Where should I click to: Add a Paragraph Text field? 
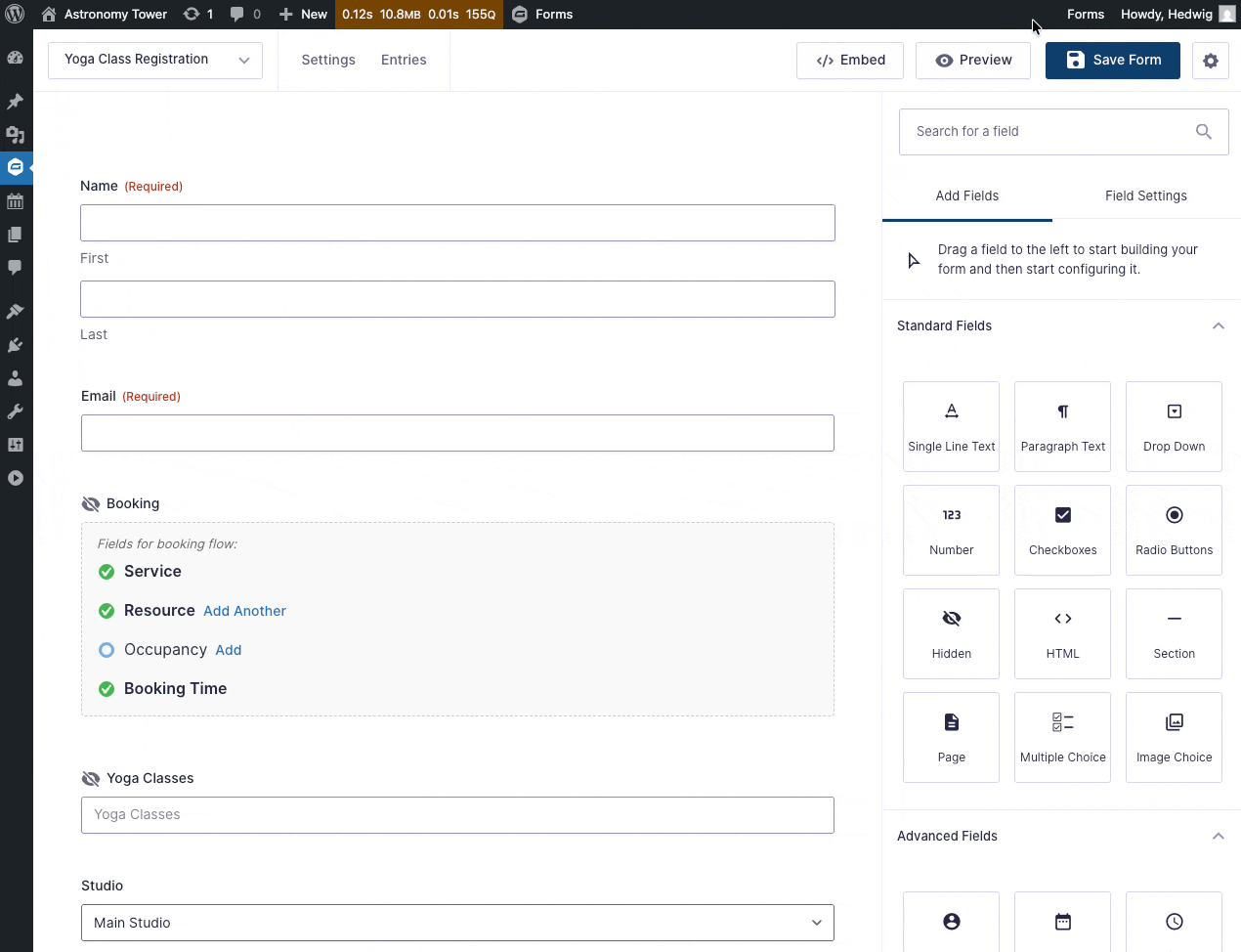click(1062, 426)
